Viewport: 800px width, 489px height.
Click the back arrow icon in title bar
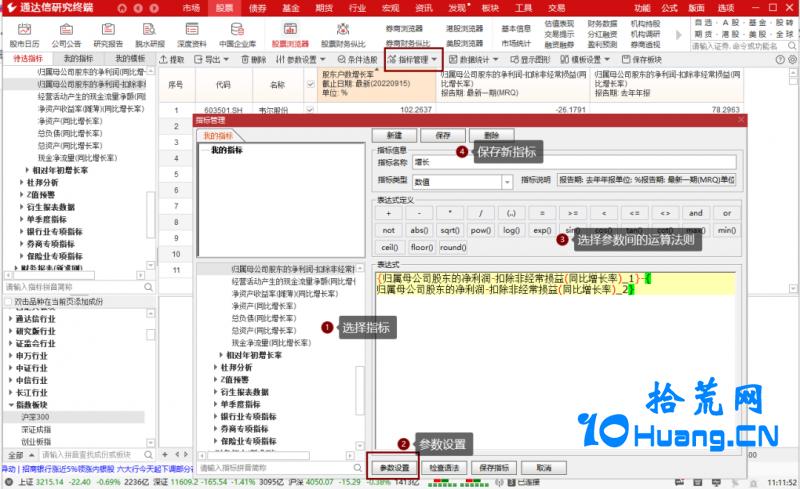tap(138, 8)
